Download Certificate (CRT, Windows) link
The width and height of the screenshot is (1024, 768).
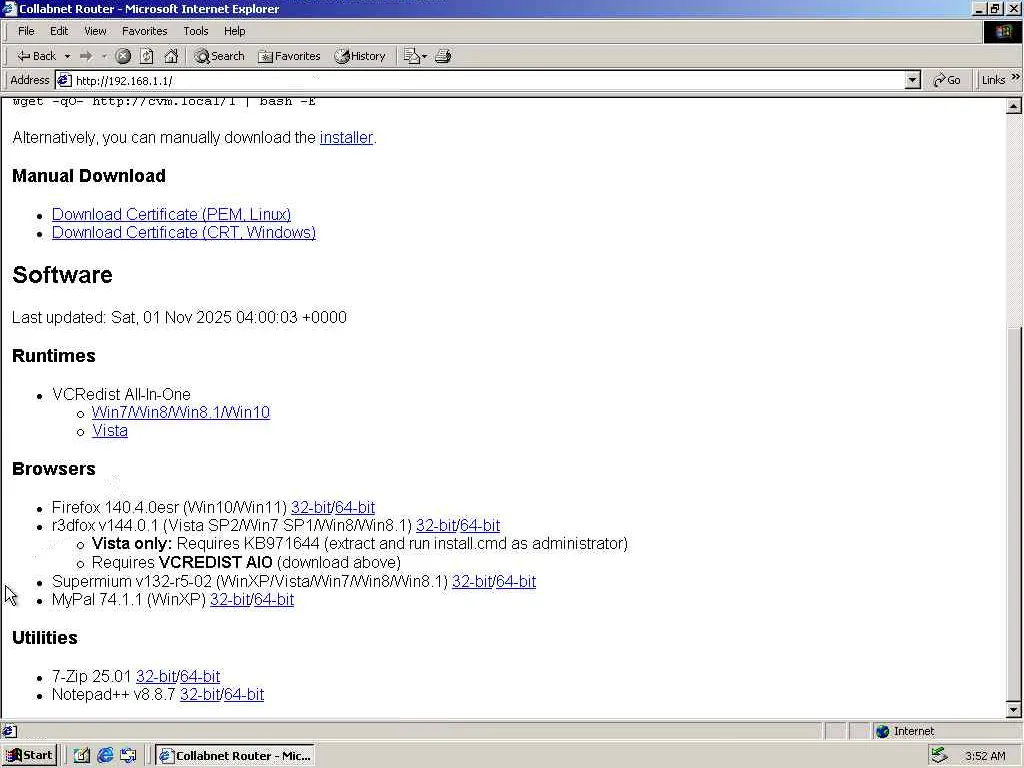click(184, 232)
